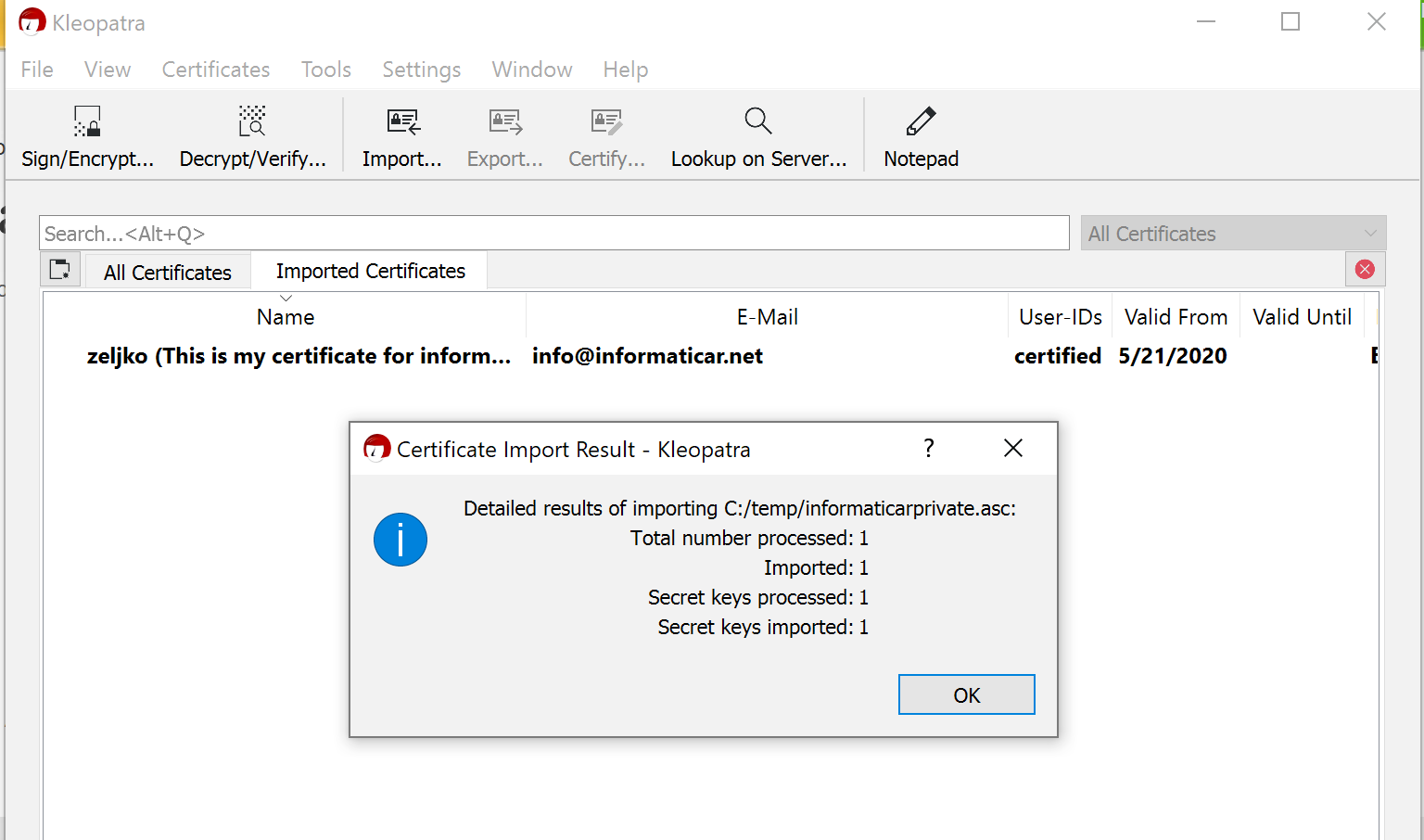
Task: Click the dialog help question mark
Action: coord(929,449)
